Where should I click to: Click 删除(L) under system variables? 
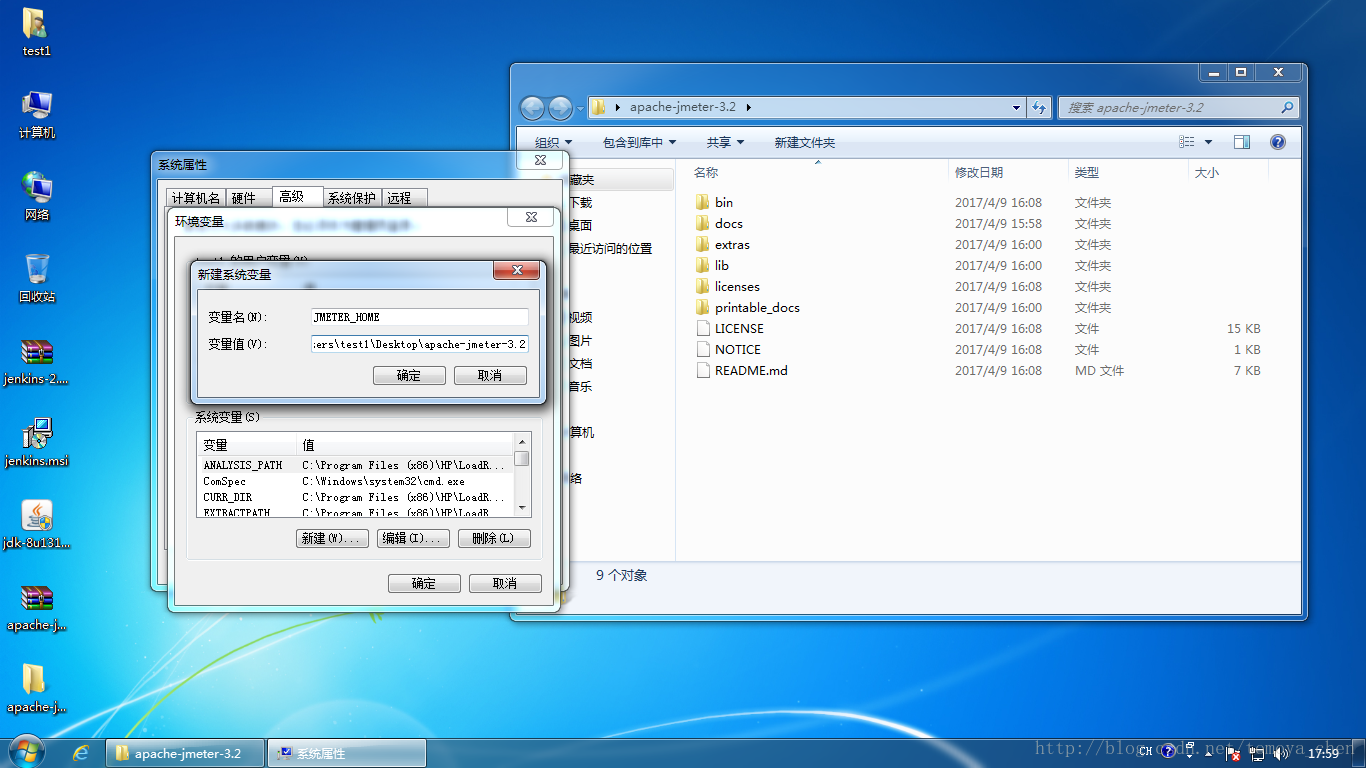pyautogui.click(x=494, y=538)
